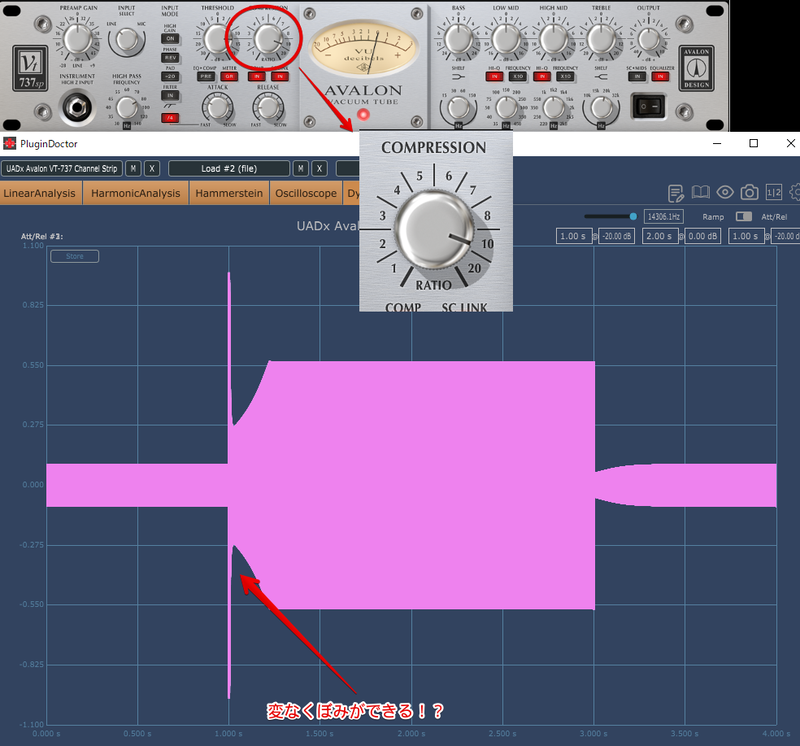
Task: Click the Threshold knob
Action: (x=217, y=39)
